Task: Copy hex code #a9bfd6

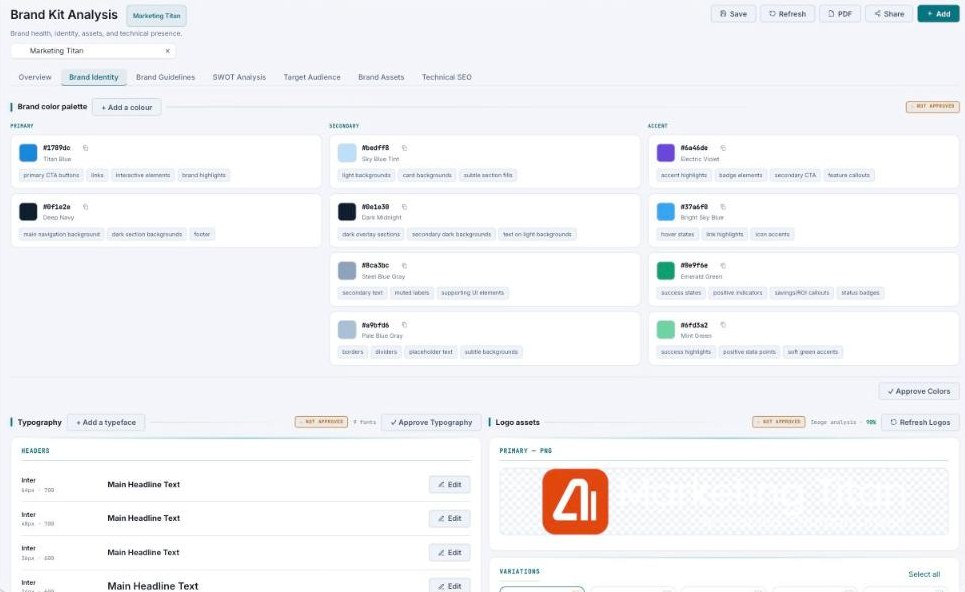Action: (x=404, y=325)
